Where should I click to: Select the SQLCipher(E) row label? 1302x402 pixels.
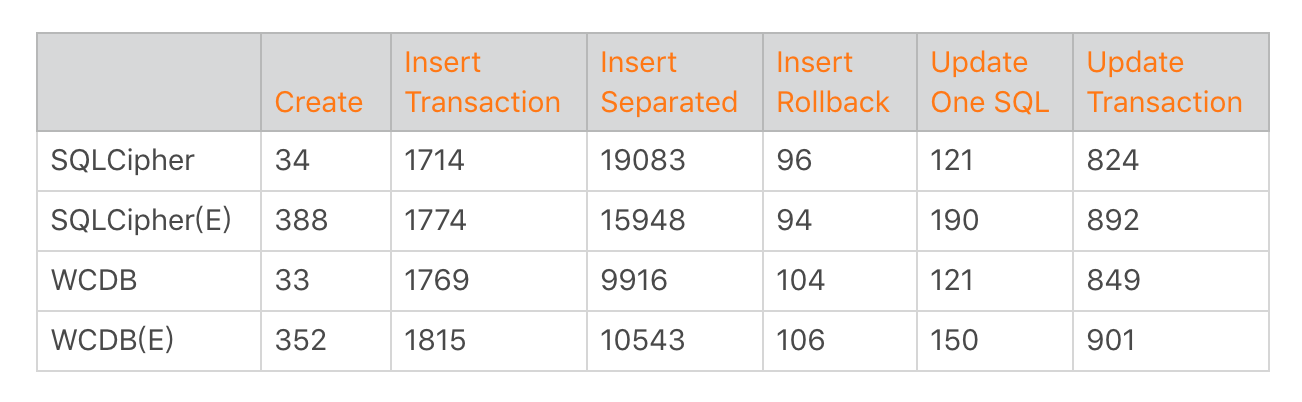141,220
